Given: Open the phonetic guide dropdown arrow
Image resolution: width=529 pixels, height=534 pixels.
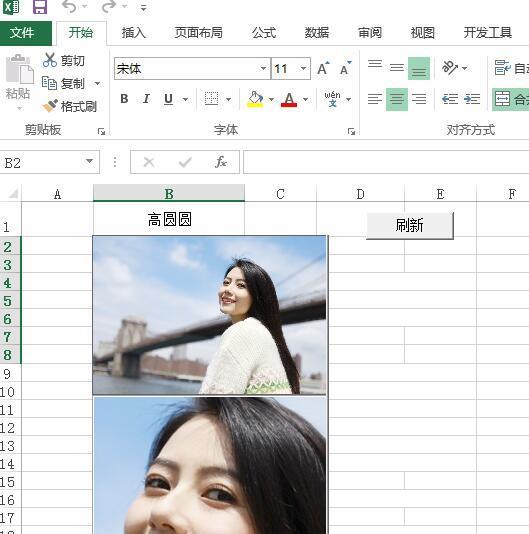Looking at the screenshot, I should pos(348,99).
